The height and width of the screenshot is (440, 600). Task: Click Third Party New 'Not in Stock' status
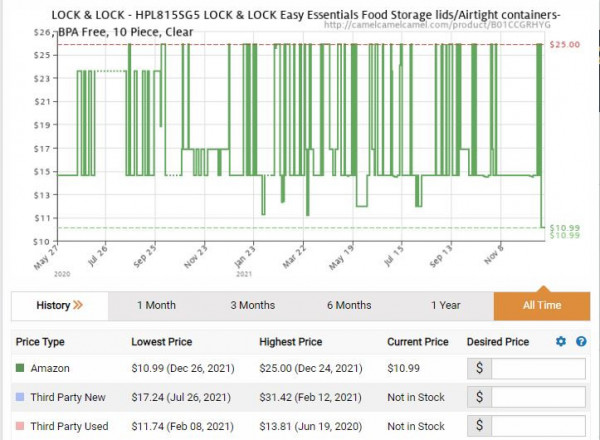tap(416, 397)
